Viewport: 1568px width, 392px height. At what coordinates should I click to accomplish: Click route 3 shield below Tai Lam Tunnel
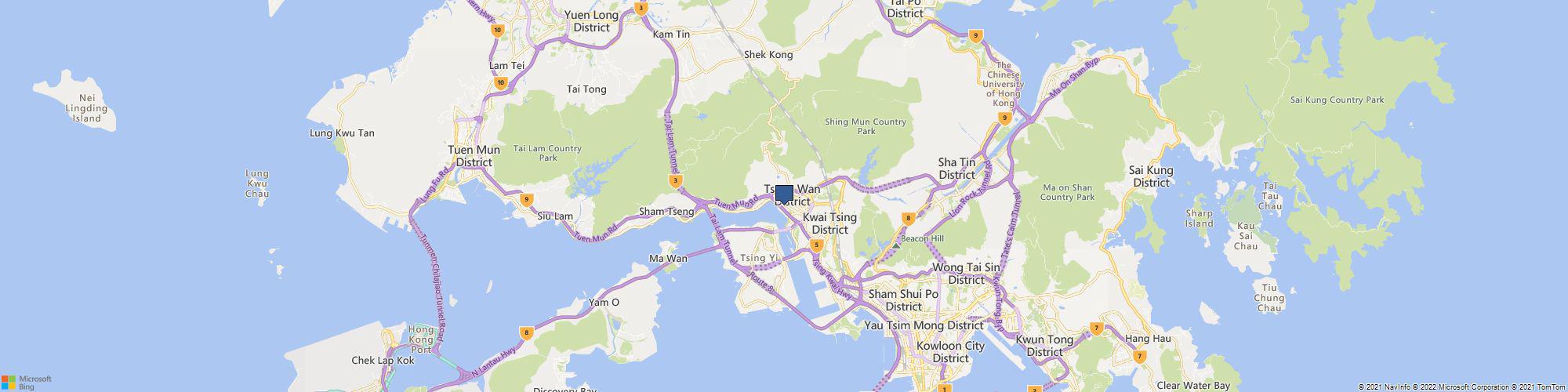click(675, 181)
